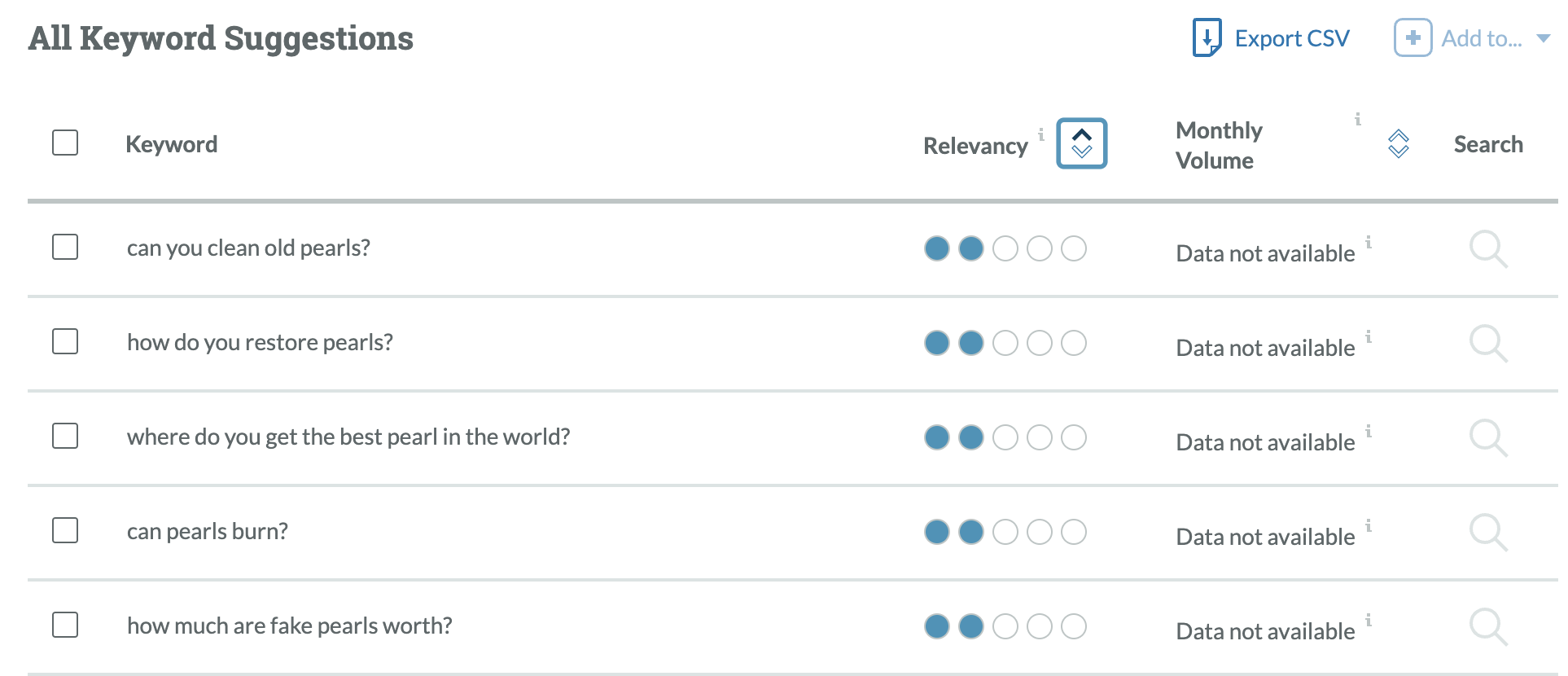
Task: Select checkbox for 'can pearls burn?'
Action: [x=65, y=530]
